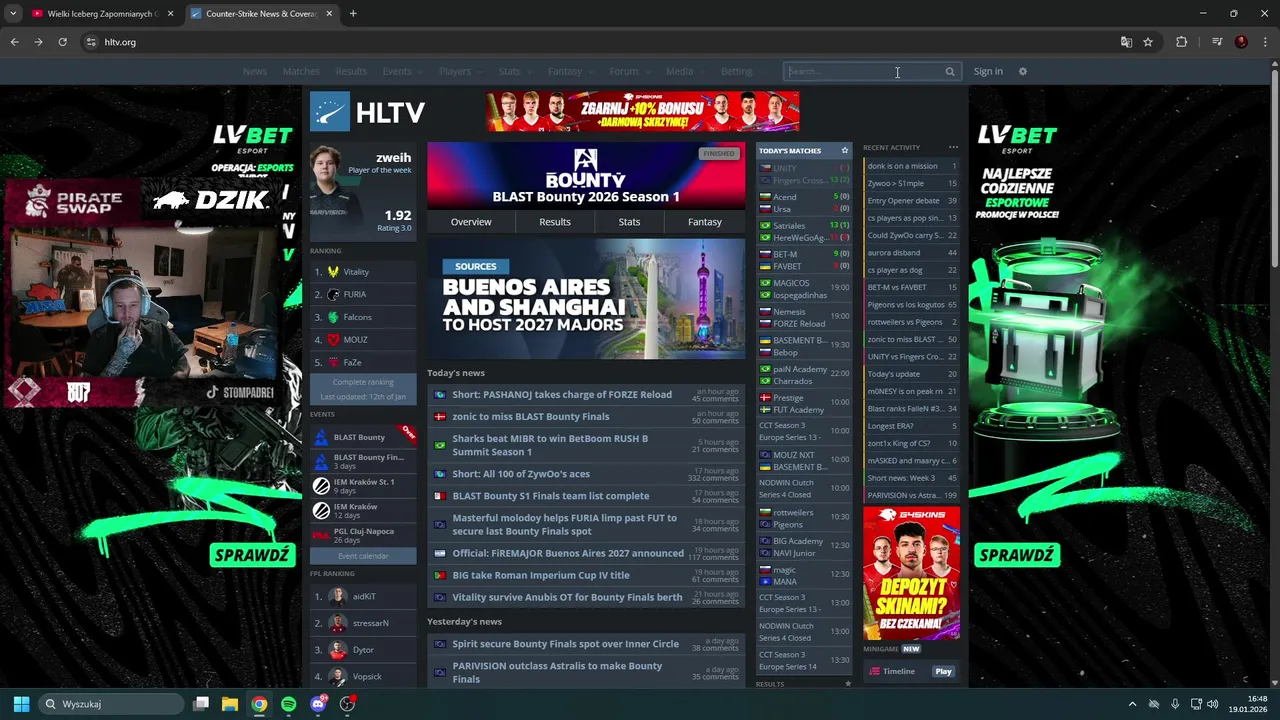Open a new browser tab
Screen dimensions: 1280x720
(x=353, y=14)
